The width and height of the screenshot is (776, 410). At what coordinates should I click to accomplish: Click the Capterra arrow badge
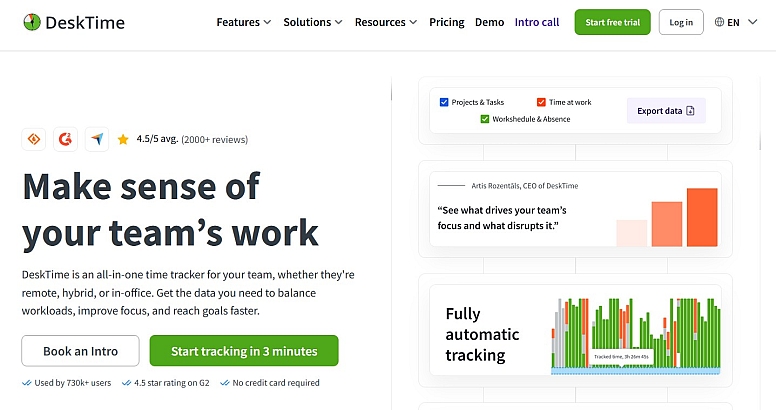(97, 139)
